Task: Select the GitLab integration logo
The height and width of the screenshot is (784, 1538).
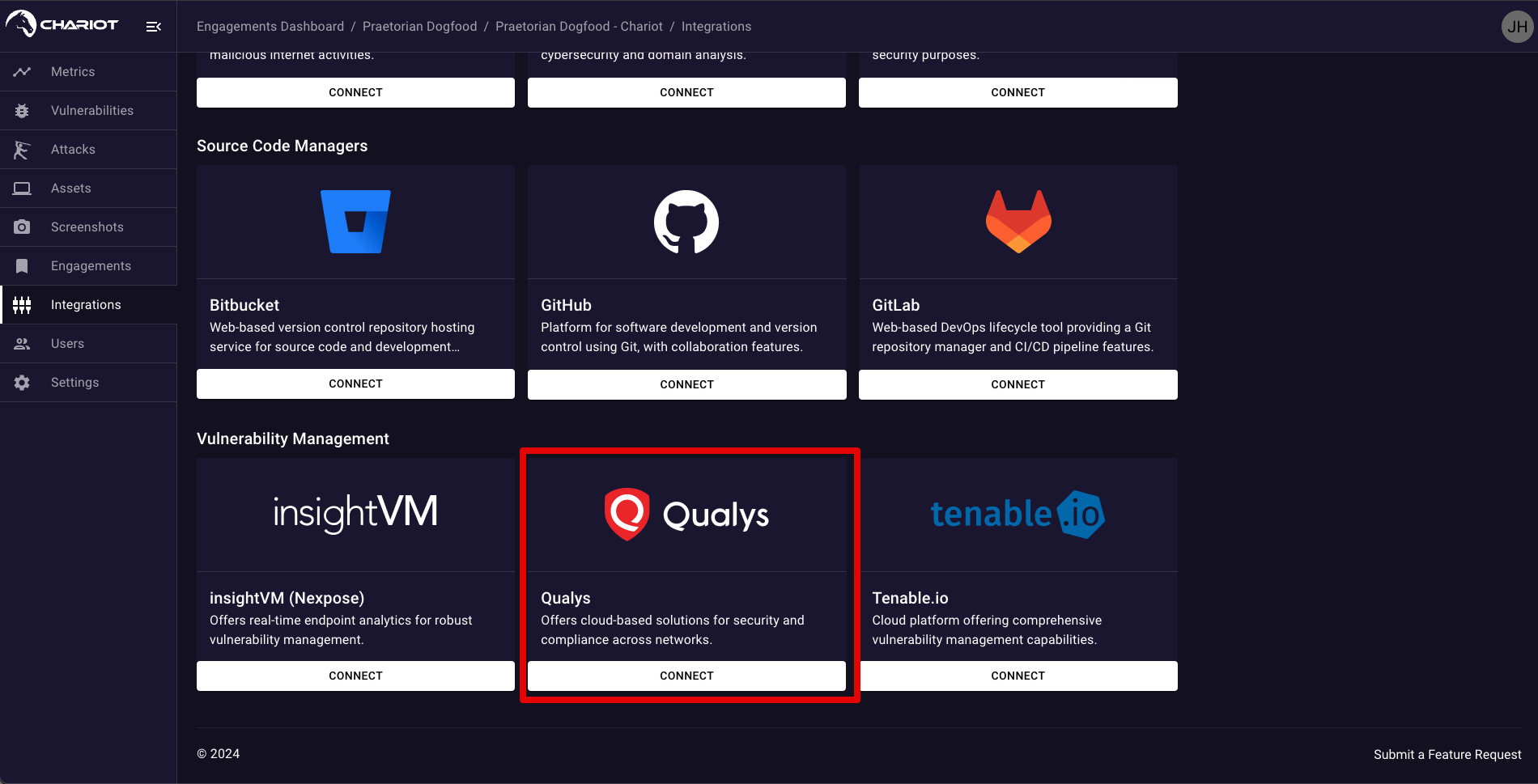Action: pos(1018,221)
